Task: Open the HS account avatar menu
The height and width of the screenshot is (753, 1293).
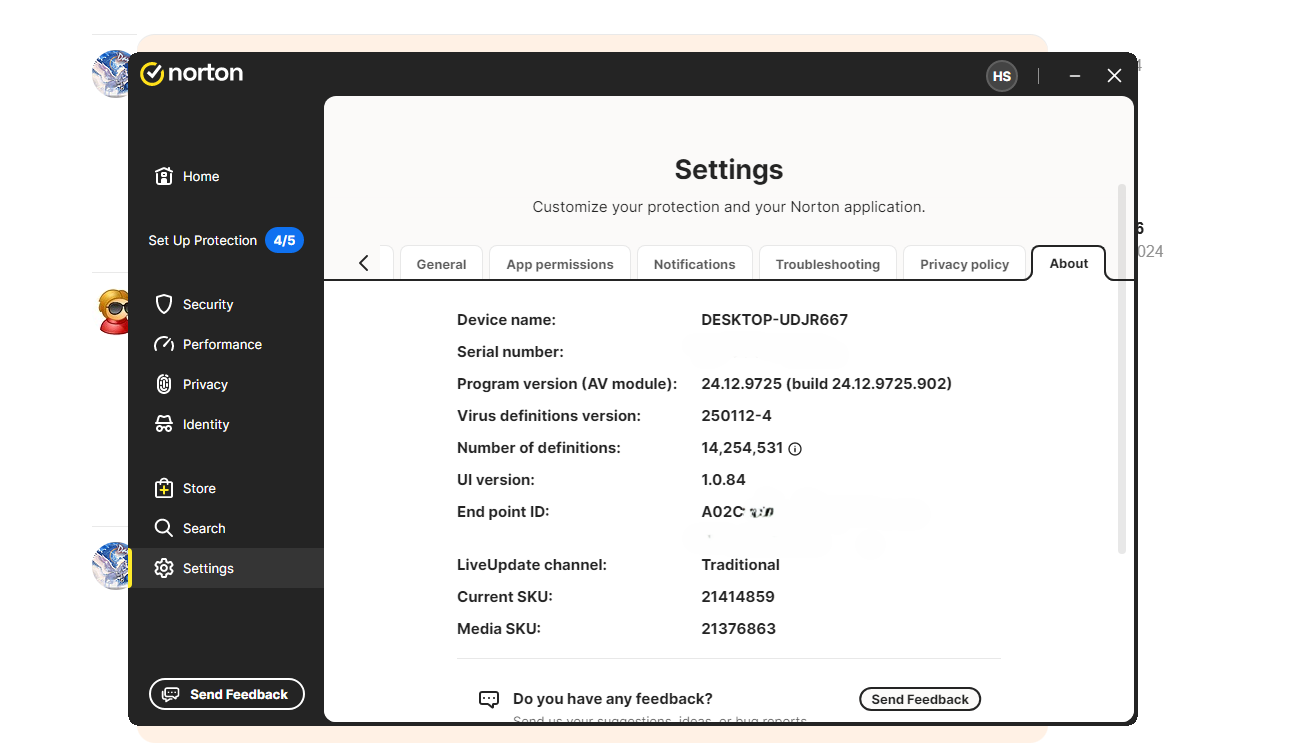Action: tap(1001, 76)
